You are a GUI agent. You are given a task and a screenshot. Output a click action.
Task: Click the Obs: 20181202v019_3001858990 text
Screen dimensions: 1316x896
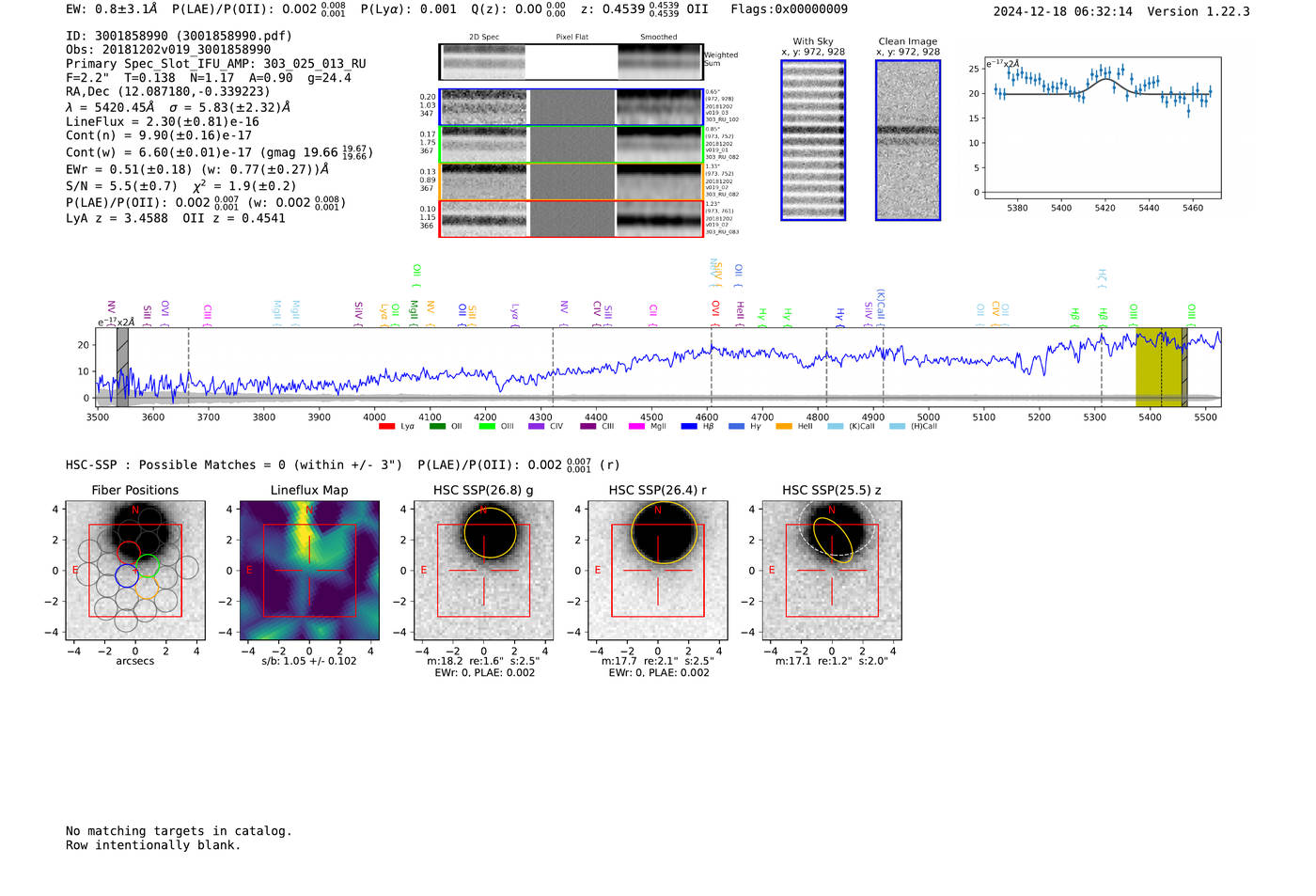pos(168,50)
